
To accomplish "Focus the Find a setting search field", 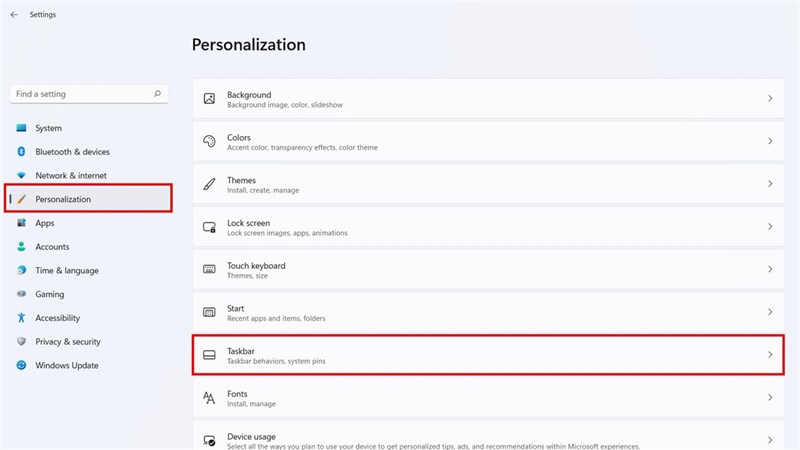I will (89, 94).
